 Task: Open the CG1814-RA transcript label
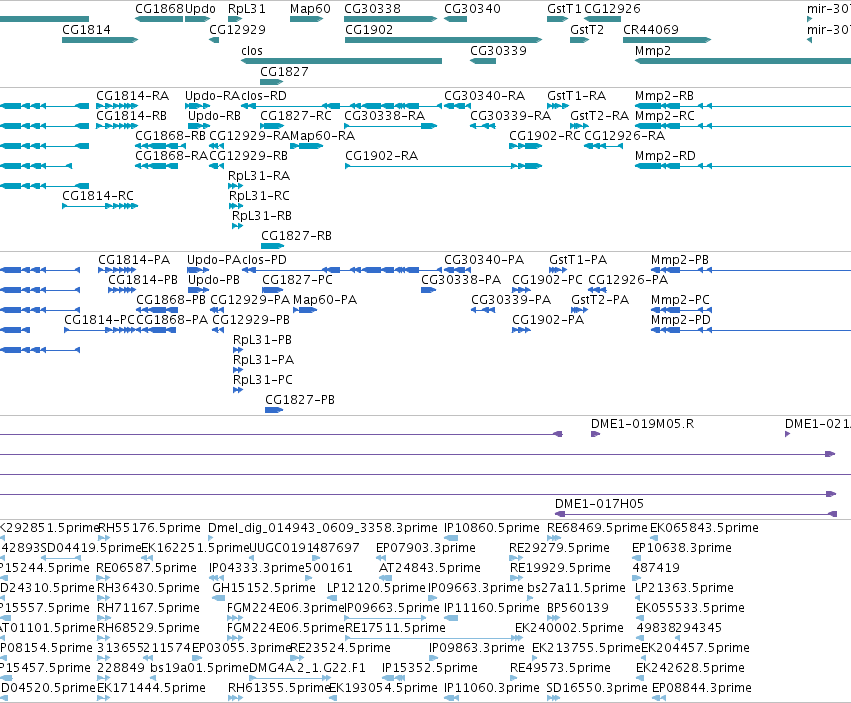tap(133, 96)
